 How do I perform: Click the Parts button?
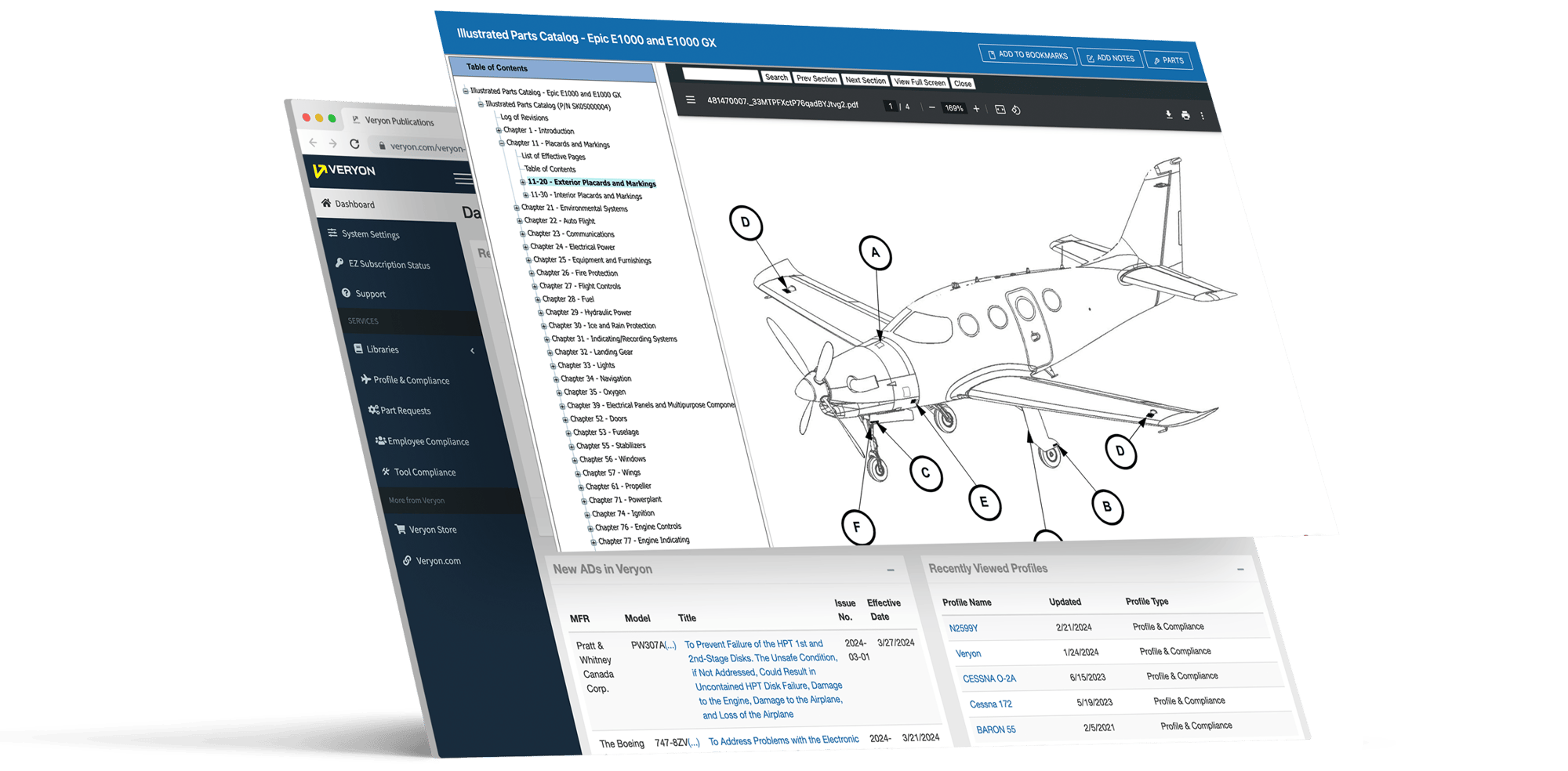[x=1168, y=60]
